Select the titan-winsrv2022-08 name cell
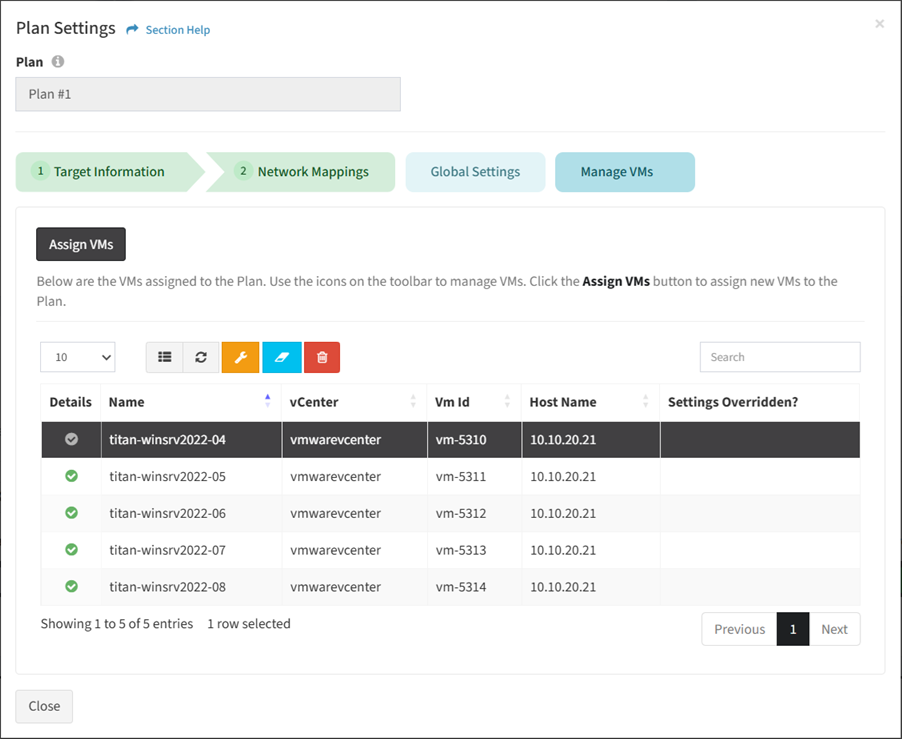Viewport: 902px width, 739px height. [191, 587]
